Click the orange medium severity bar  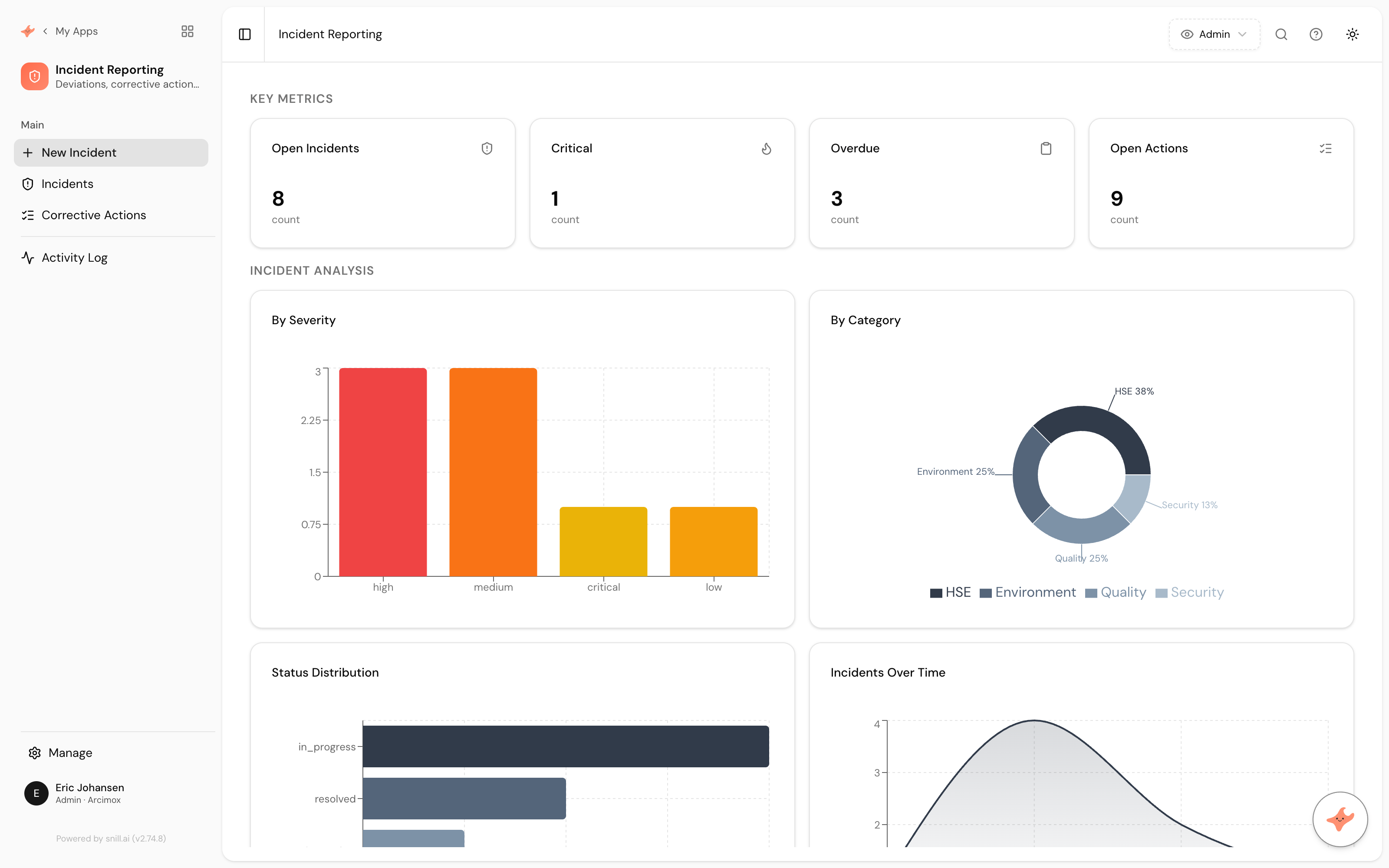coord(493,472)
